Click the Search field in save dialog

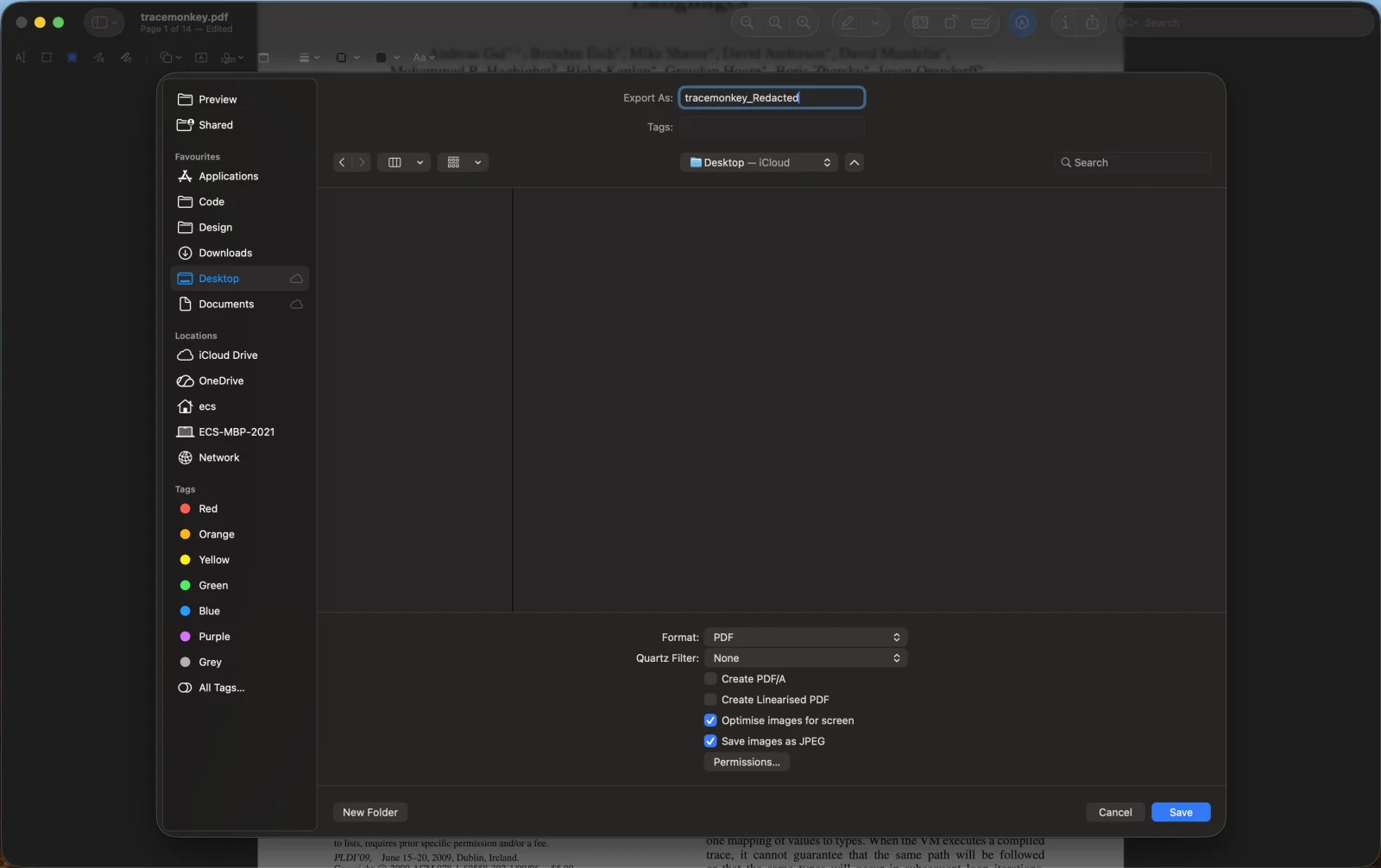click(1132, 162)
